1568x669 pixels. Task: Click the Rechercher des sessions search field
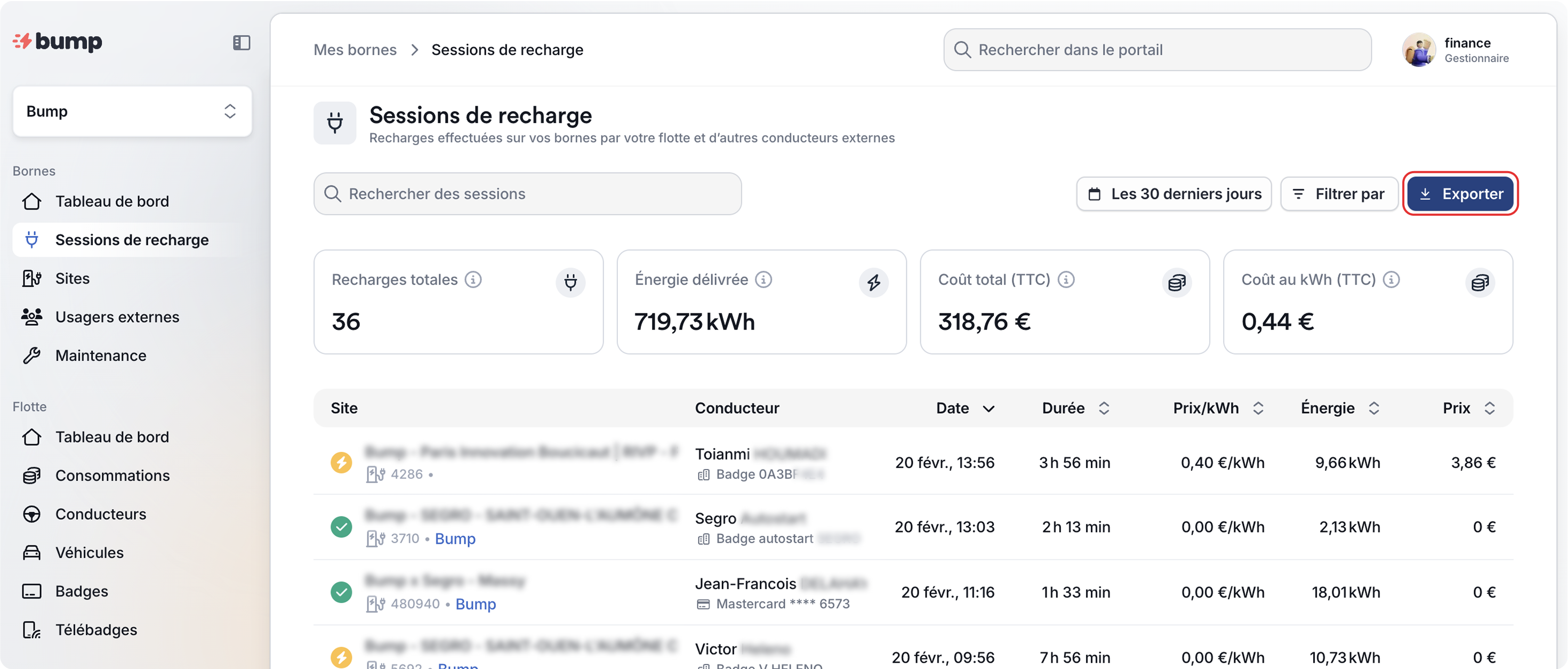pyautogui.click(x=527, y=194)
